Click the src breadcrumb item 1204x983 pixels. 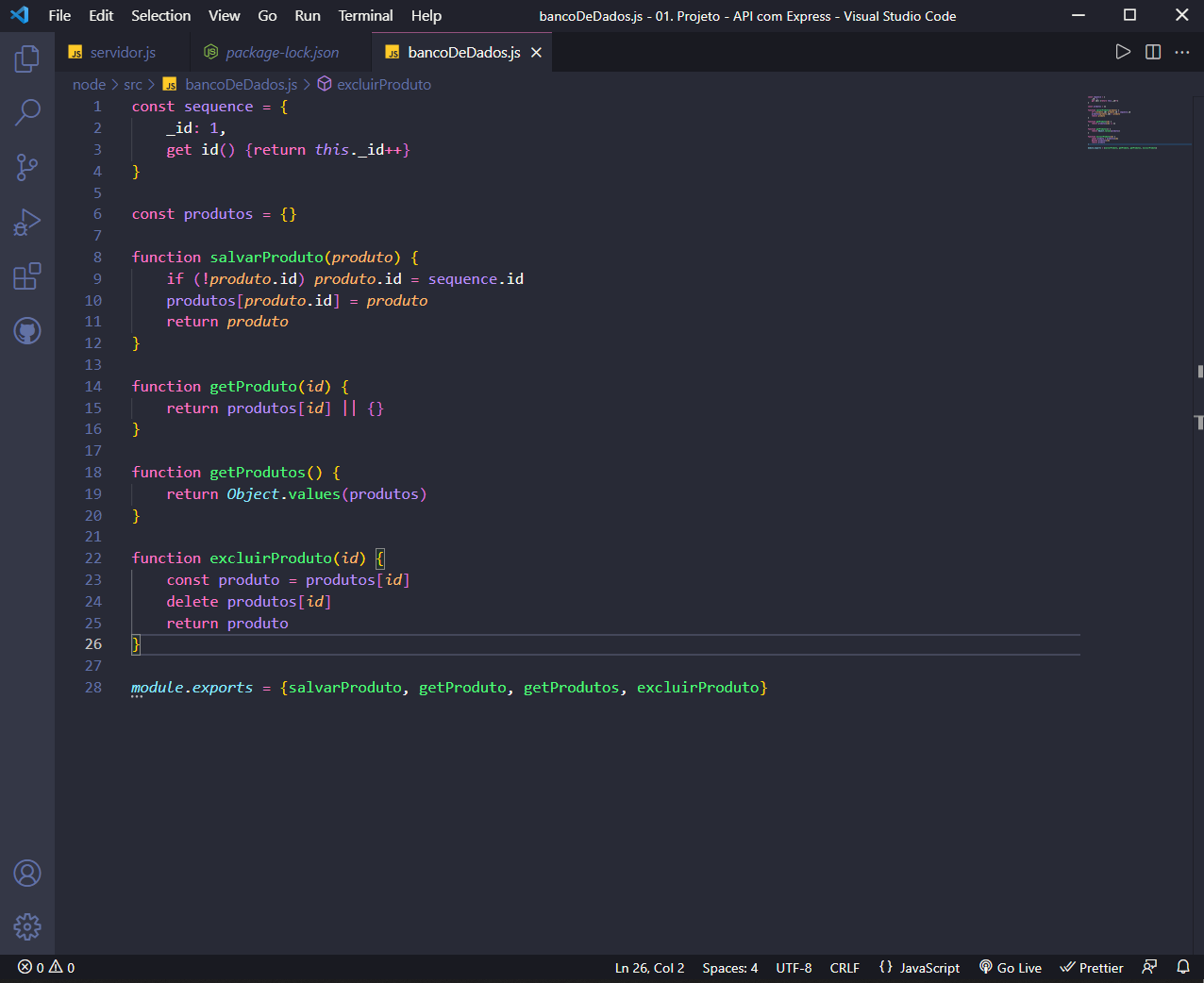(132, 84)
